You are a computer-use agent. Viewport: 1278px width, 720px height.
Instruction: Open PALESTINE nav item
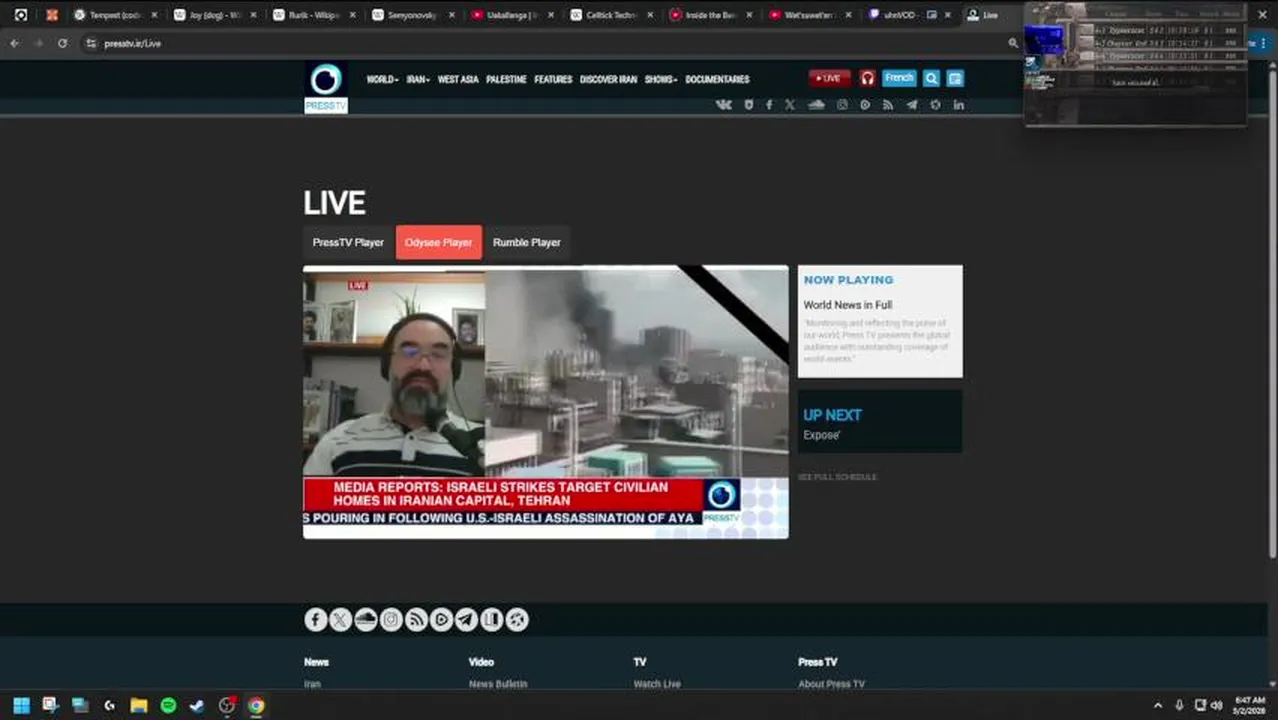[506, 79]
